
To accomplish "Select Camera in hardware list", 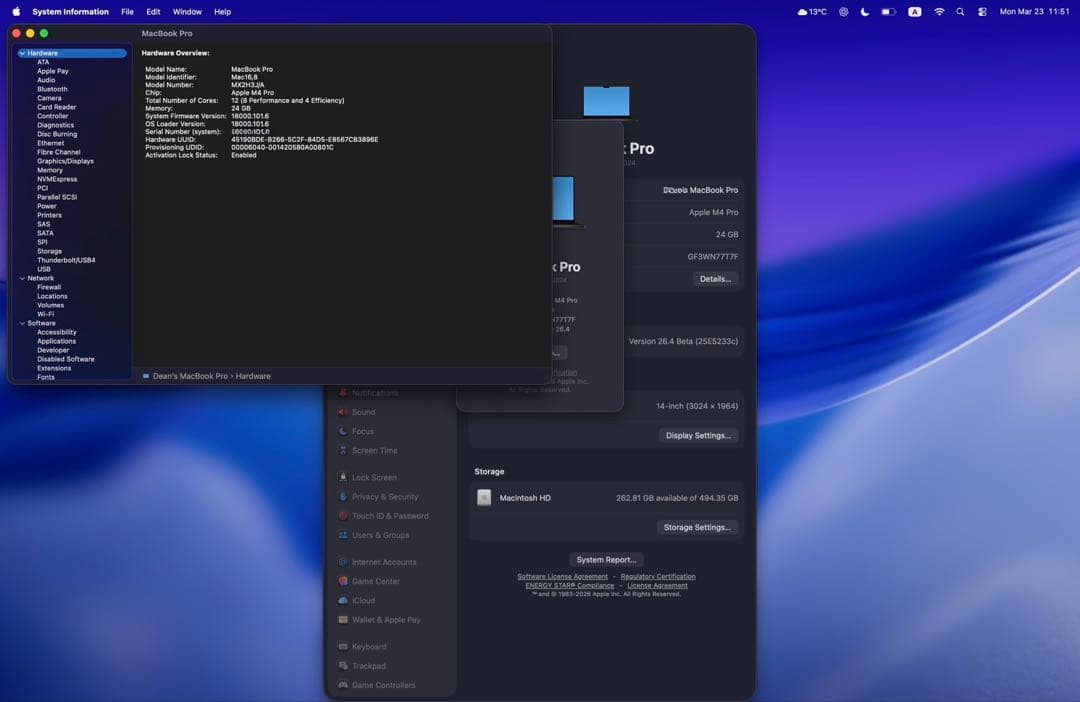I will tap(49, 98).
